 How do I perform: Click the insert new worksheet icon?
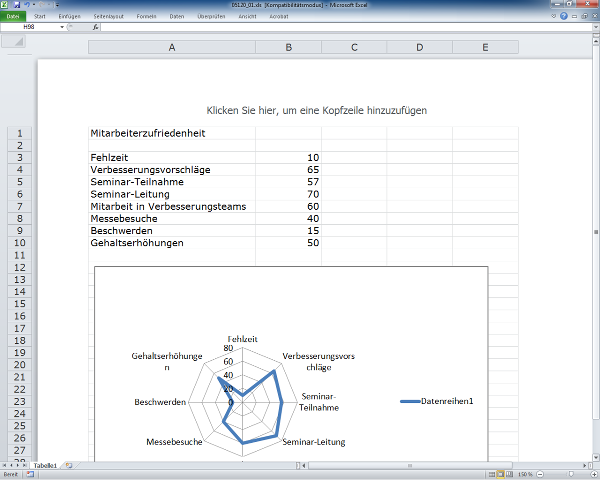pos(69,466)
